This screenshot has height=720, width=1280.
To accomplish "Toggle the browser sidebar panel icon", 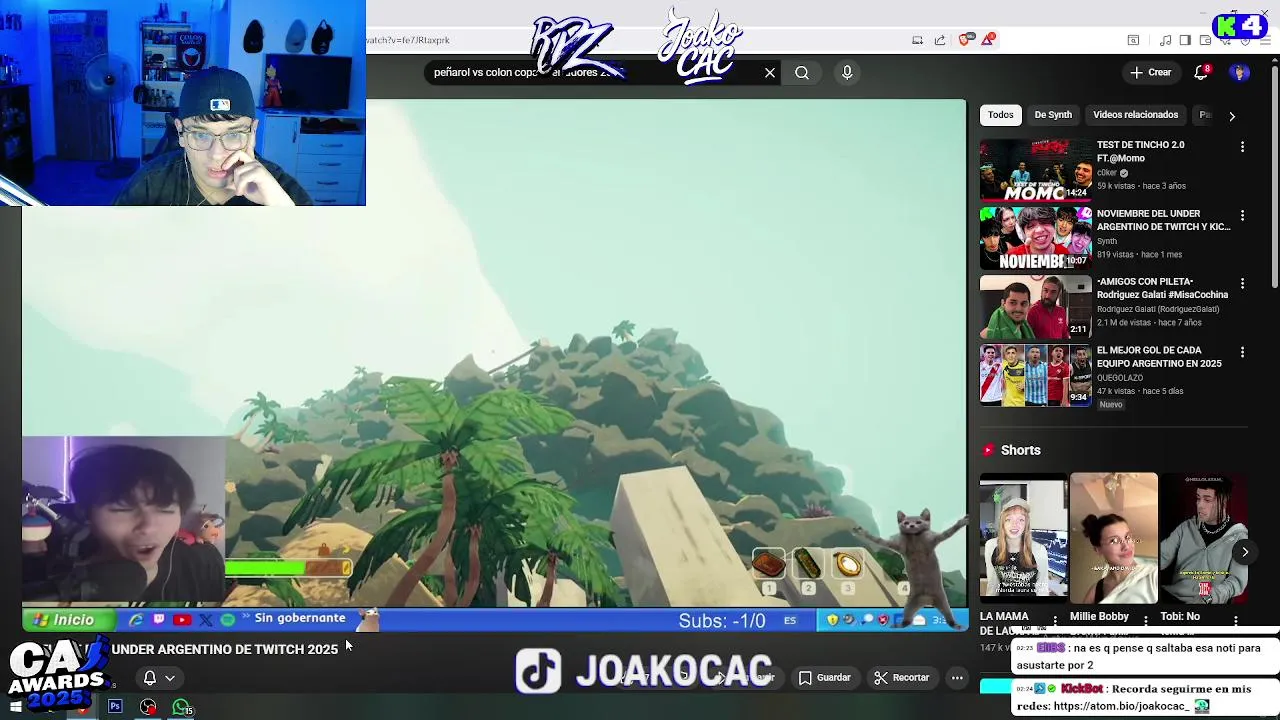I will coord(1185,40).
